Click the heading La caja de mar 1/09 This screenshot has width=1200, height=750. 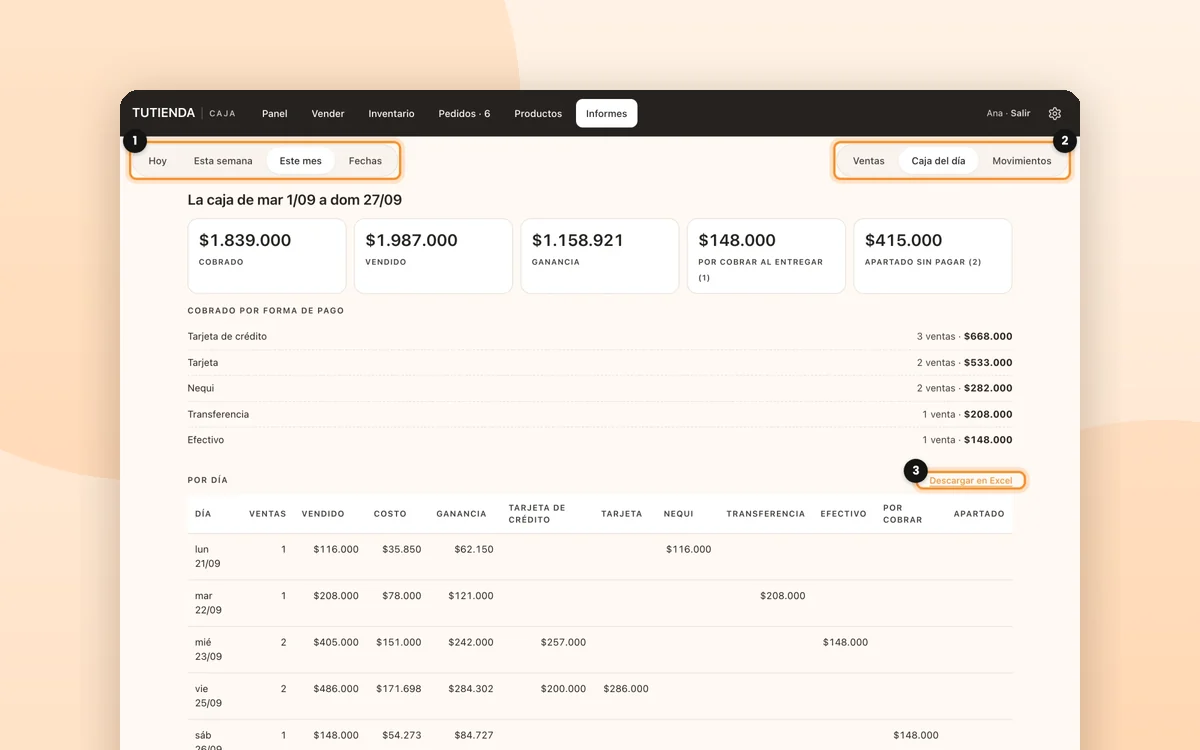pos(295,200)
